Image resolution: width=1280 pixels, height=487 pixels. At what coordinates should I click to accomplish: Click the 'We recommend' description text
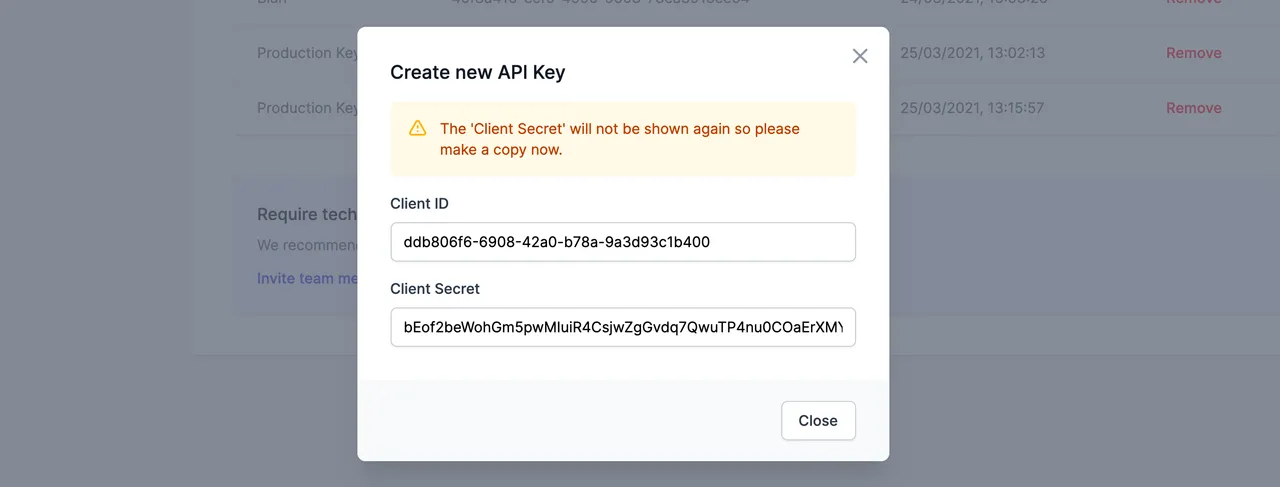point(307,245)
